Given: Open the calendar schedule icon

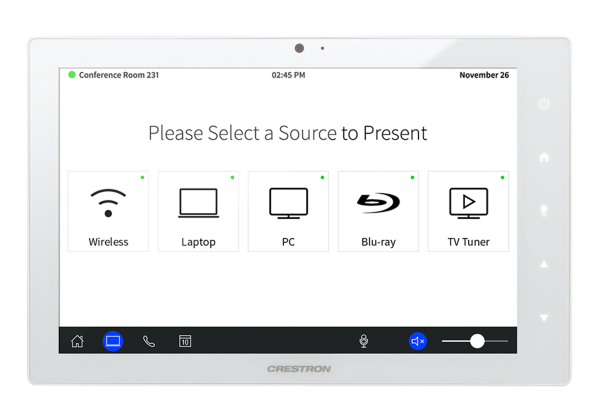Looking at the screenshot, I should (x=185, y=341).
